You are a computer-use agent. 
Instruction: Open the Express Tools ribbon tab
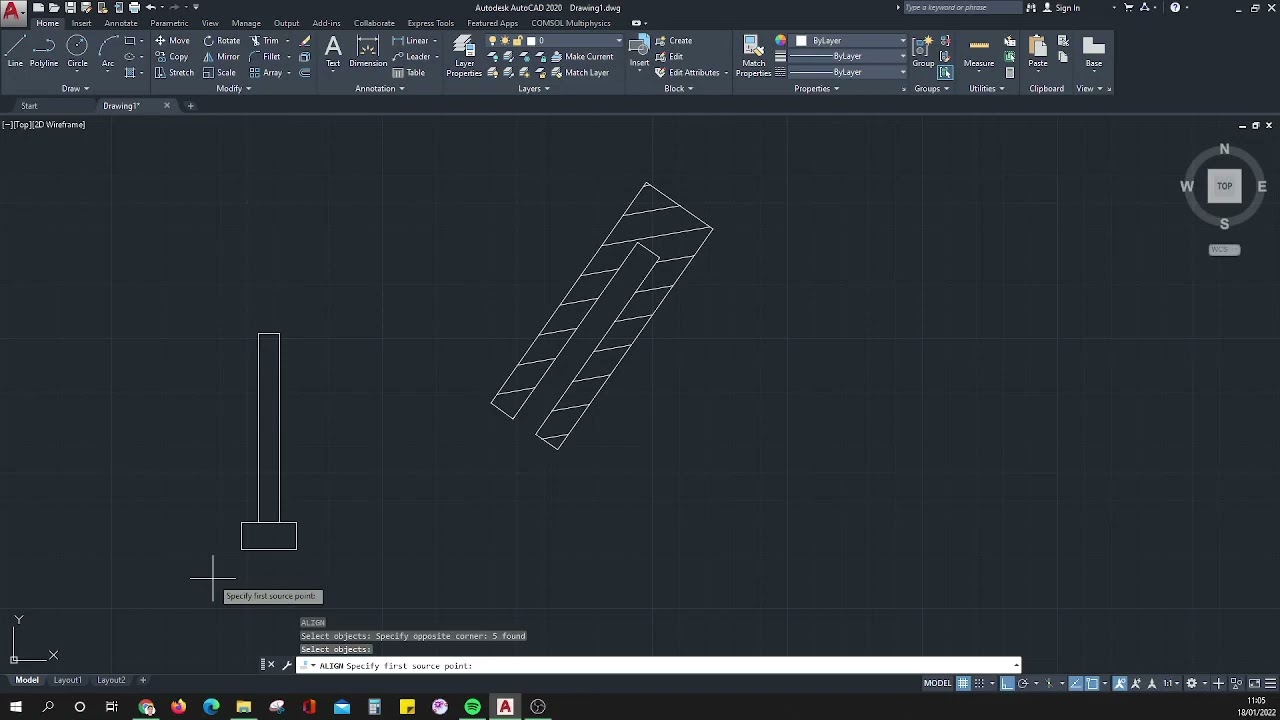click(431, 23)
